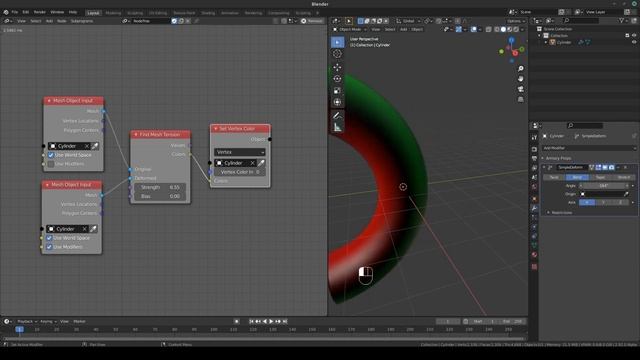640x360 pixels.
Task: Open the Playback dropdown in timeline
Action: pyautogui.click(x=27, y=322)
